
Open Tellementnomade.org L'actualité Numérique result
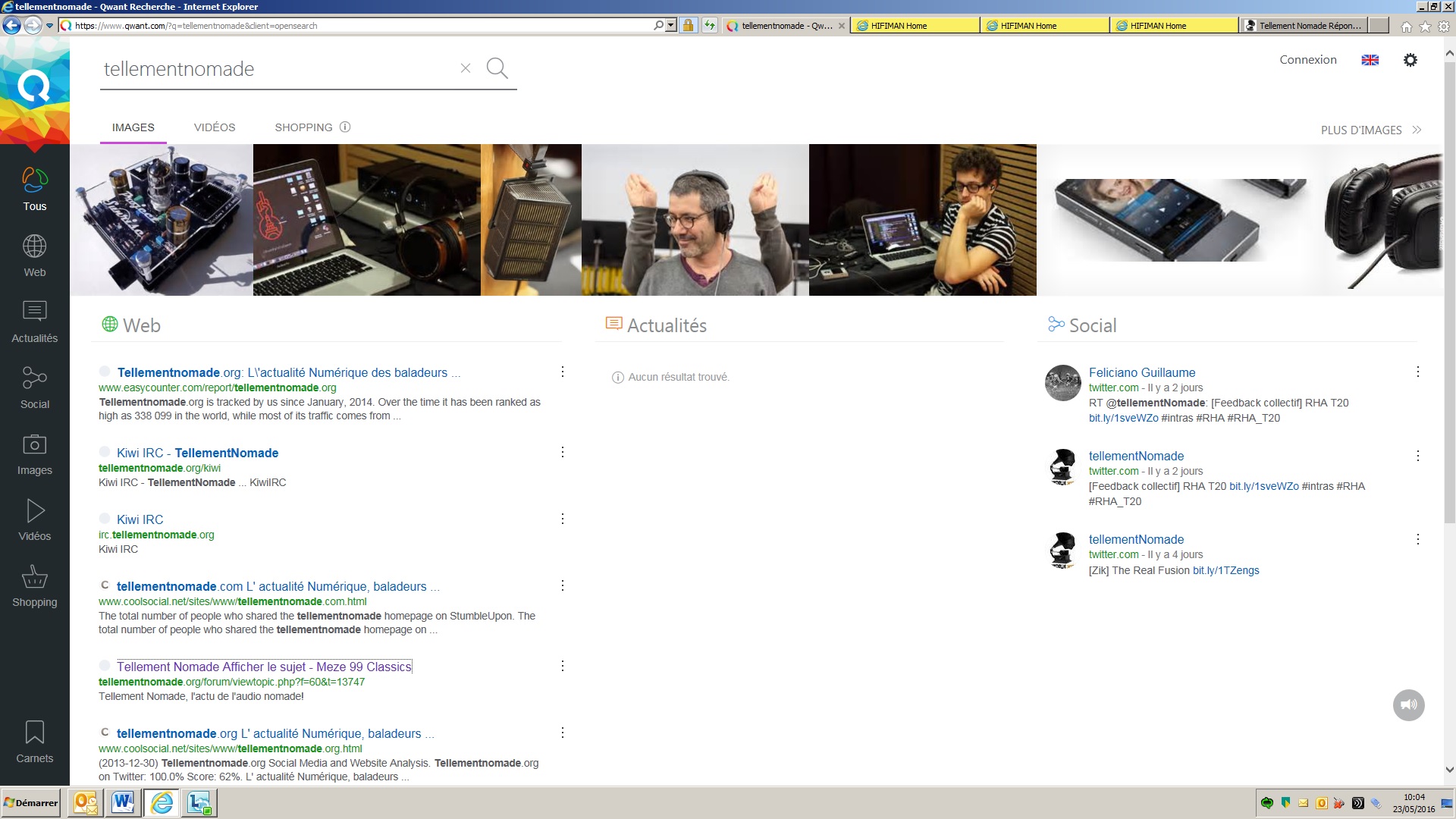pos(288,372)
